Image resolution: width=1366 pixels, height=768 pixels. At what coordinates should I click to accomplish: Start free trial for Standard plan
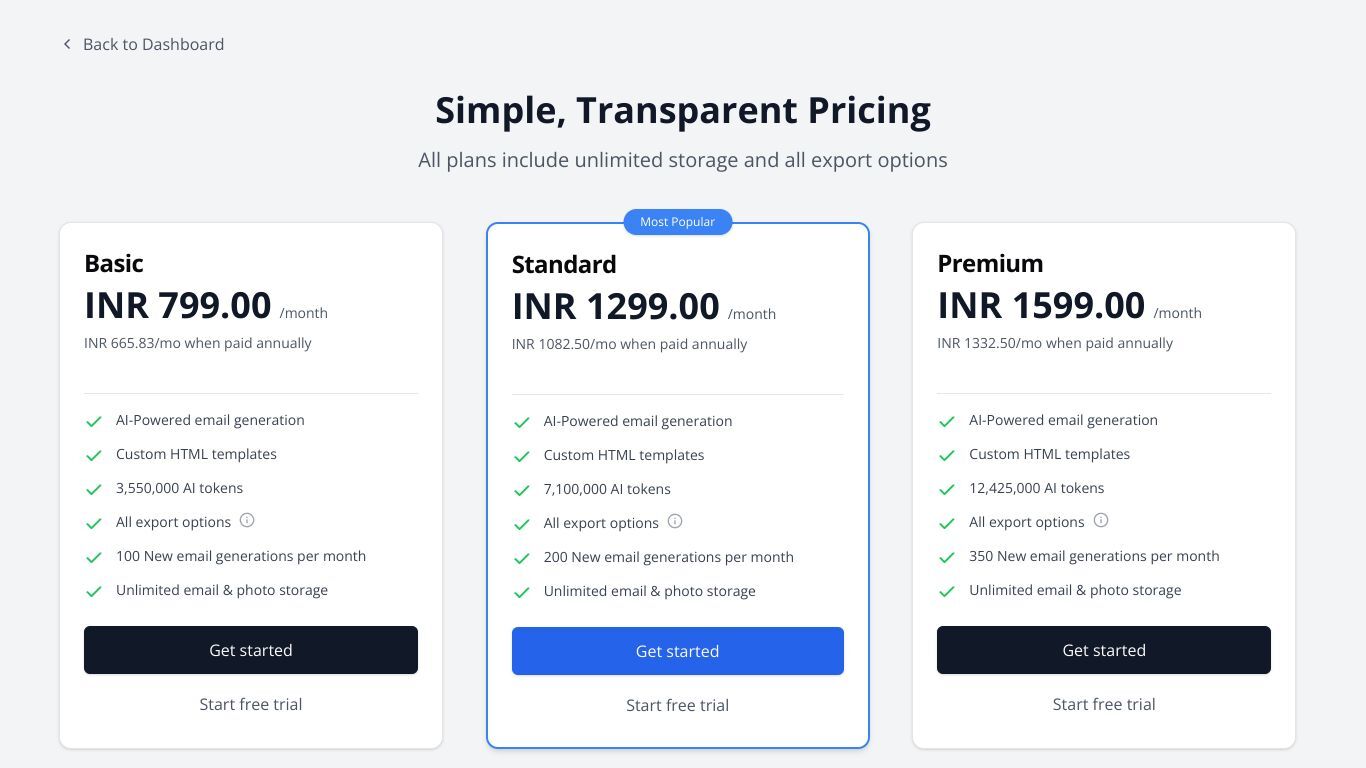[678, 705]
